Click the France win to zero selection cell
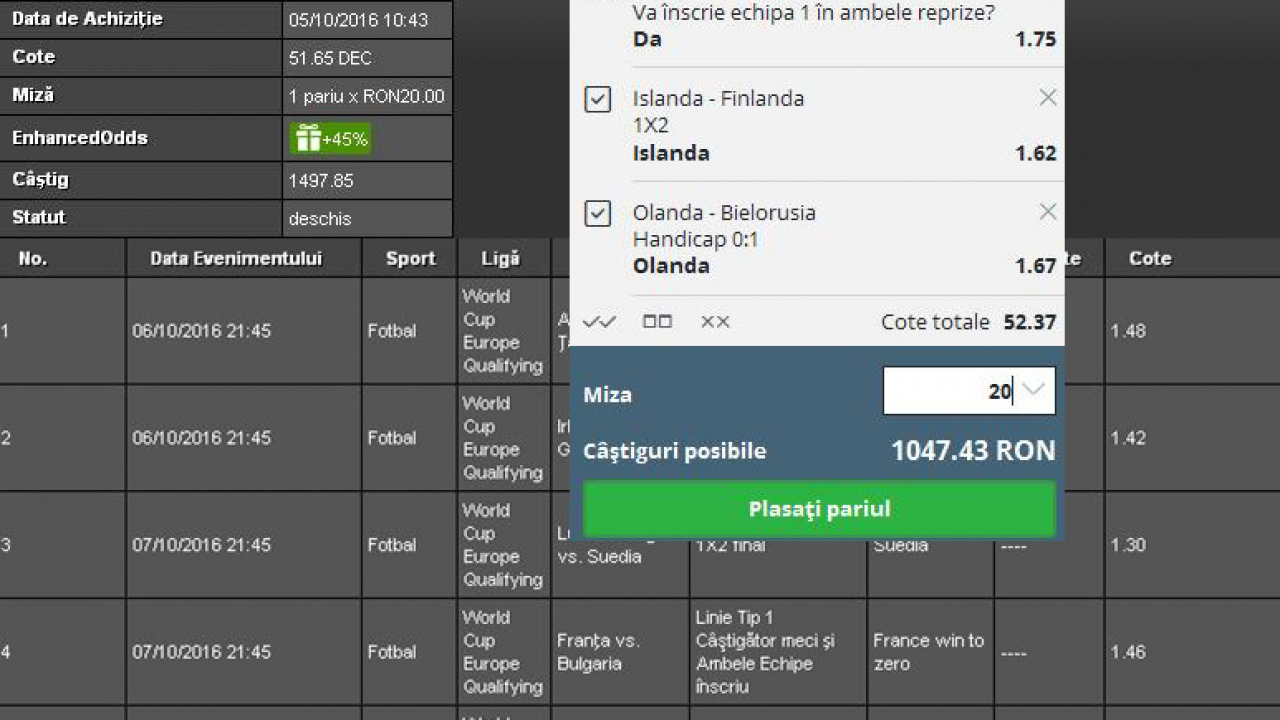Image resolution: width=1280 pixels, height=720 pixels. click(x=929, y=652)
